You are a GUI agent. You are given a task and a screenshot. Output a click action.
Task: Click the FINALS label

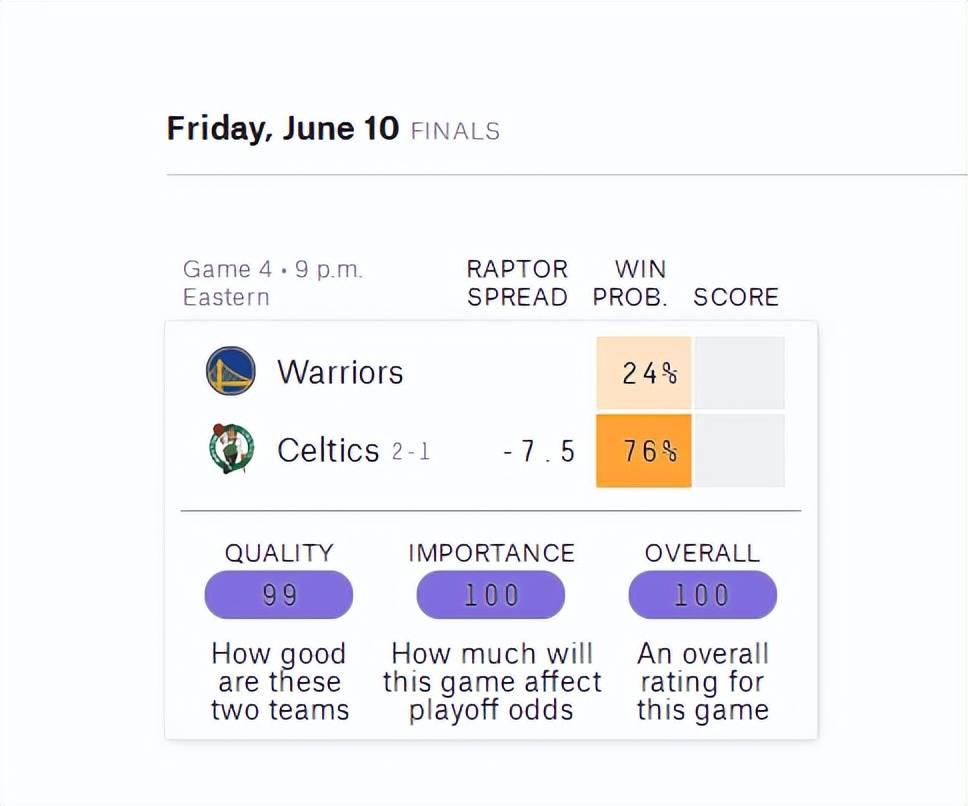(x=456, y=131)
